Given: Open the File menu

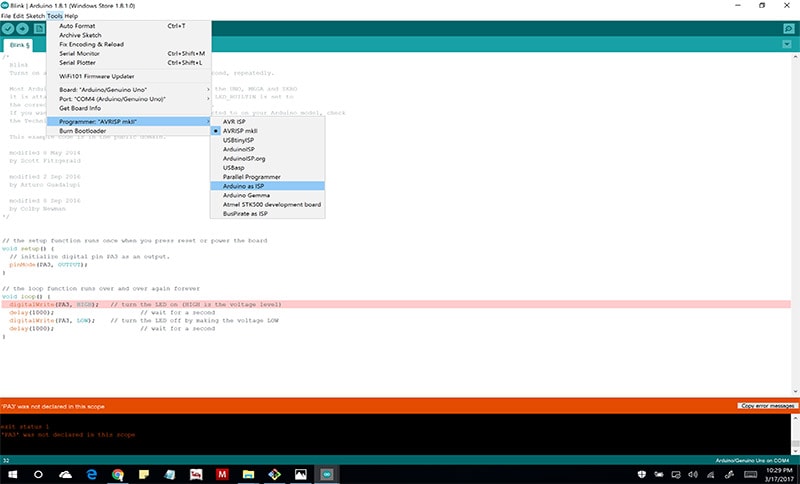Looking at the screenshot, I should [x=6, y=16].
